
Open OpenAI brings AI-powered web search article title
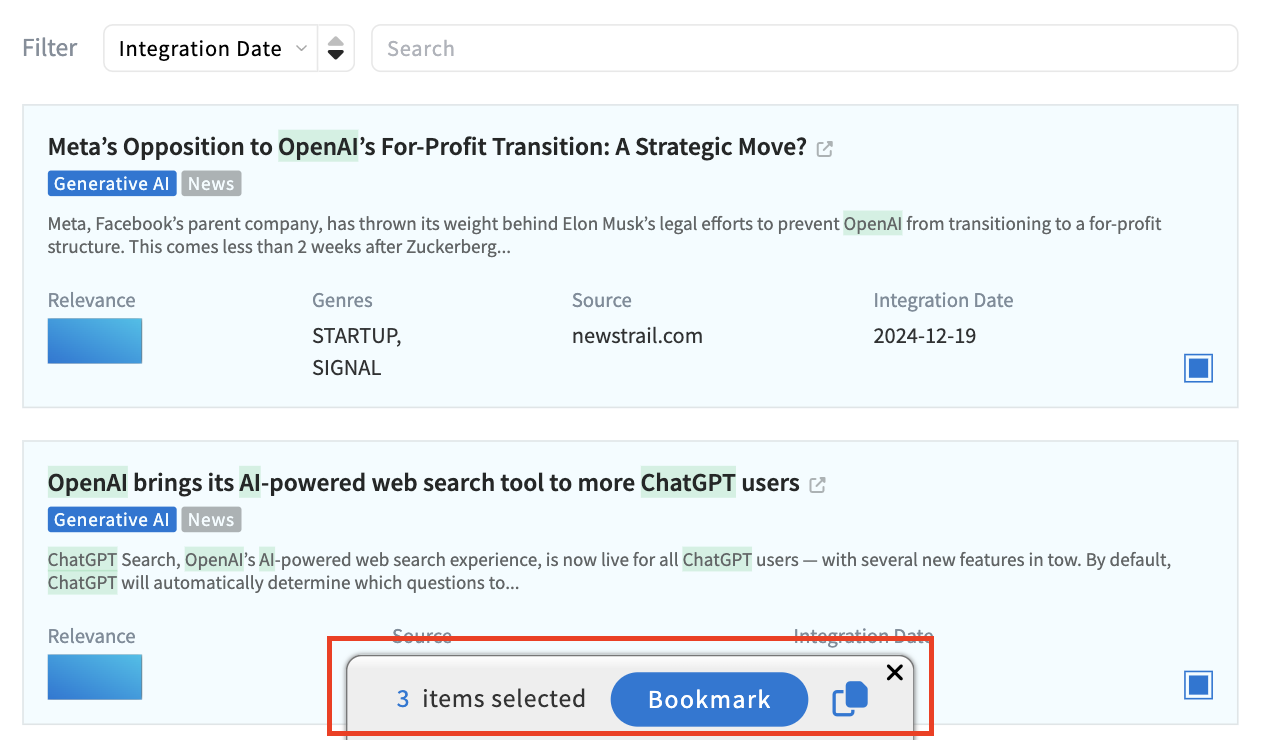[423, 483]
